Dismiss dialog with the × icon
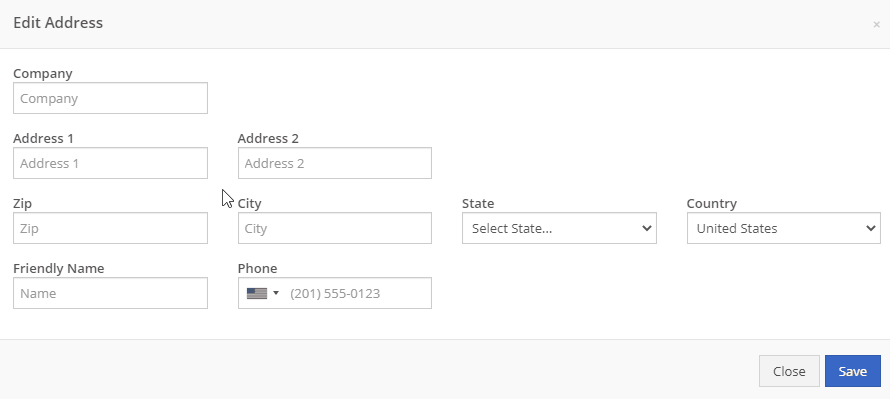The image size is (890, 399). point(876,24)
